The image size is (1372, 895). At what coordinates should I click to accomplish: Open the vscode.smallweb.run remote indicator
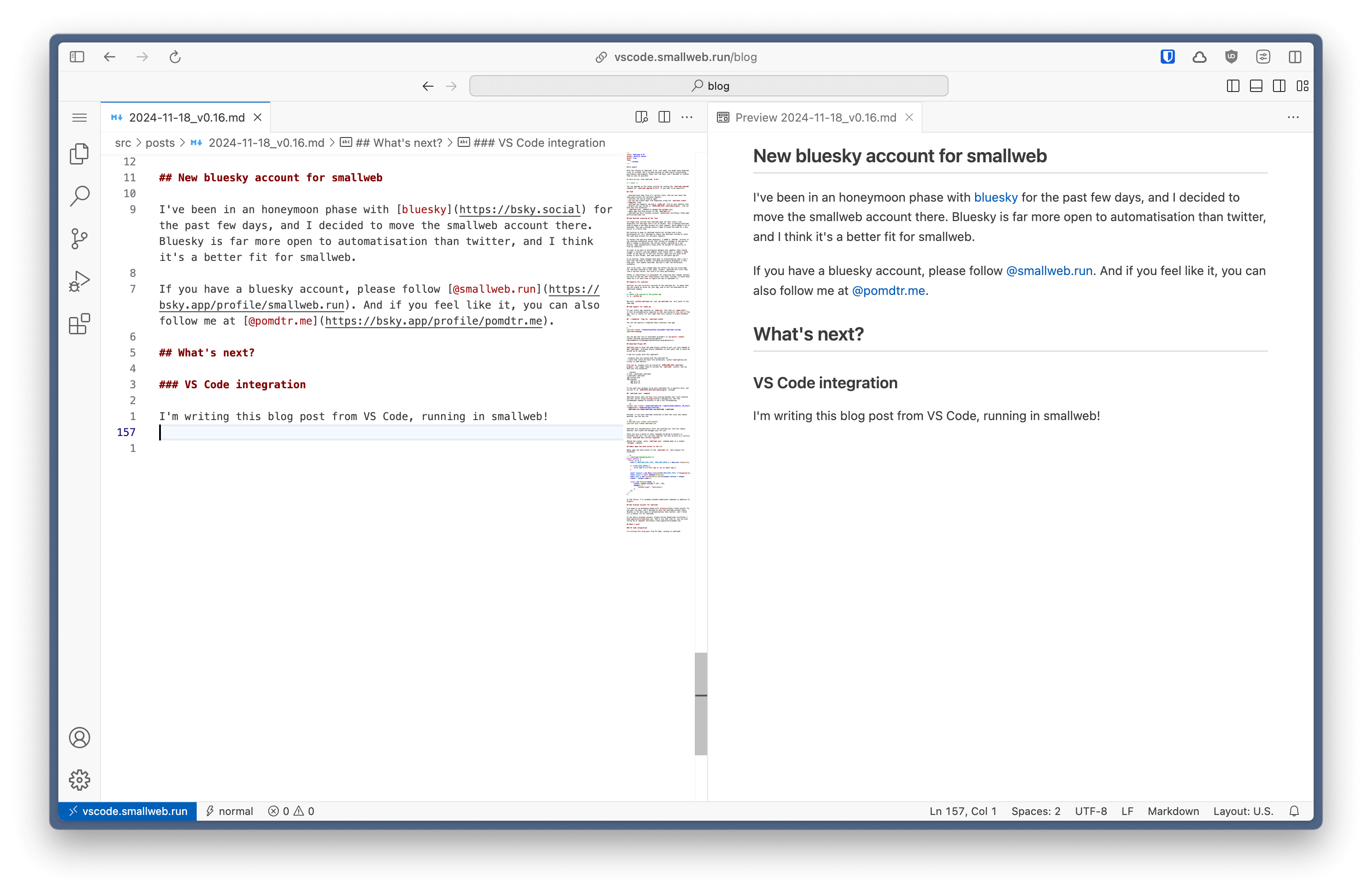click(128, 811)
